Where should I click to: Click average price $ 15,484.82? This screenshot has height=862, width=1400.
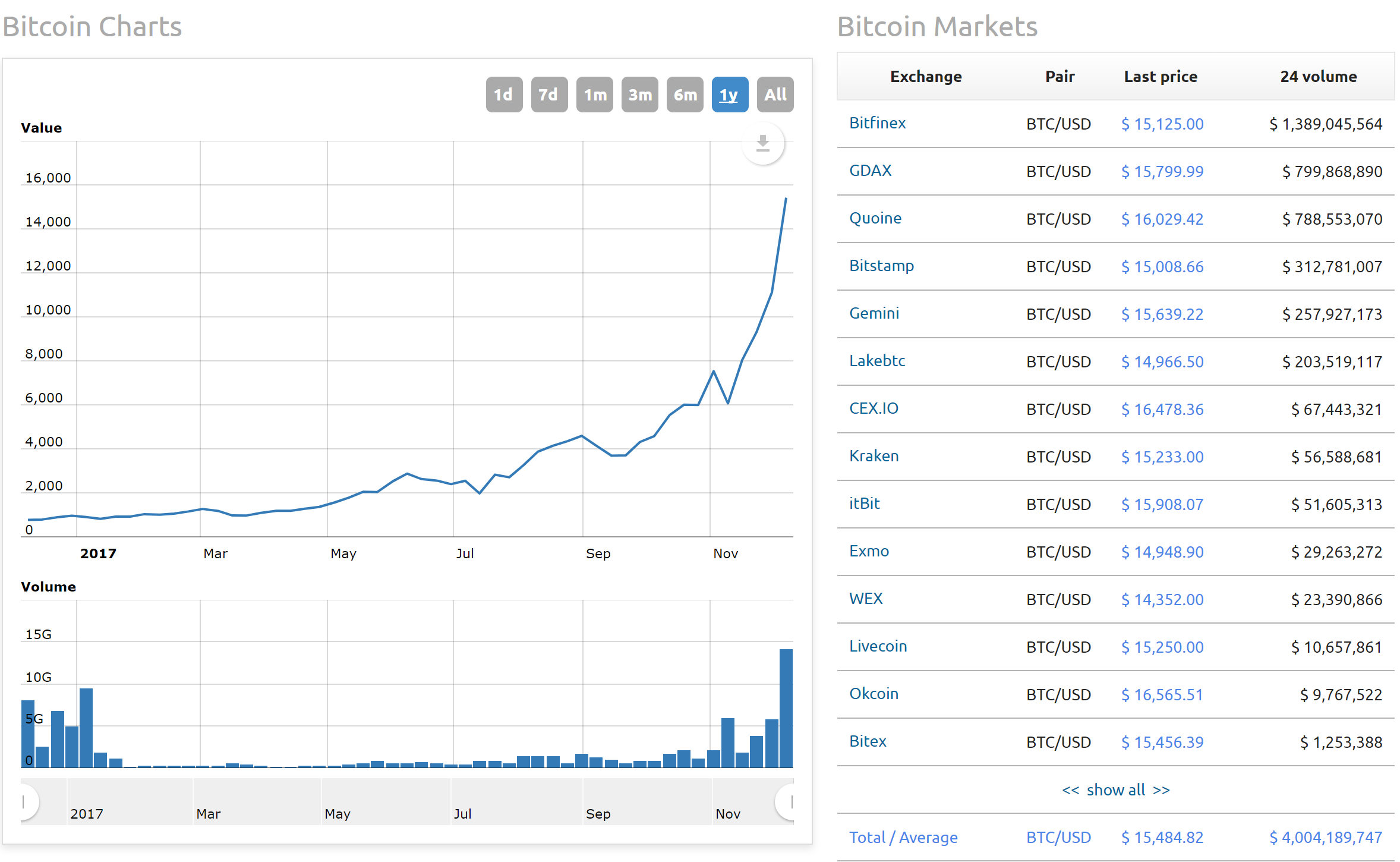pyautogui.click(x=1162, y=837)
